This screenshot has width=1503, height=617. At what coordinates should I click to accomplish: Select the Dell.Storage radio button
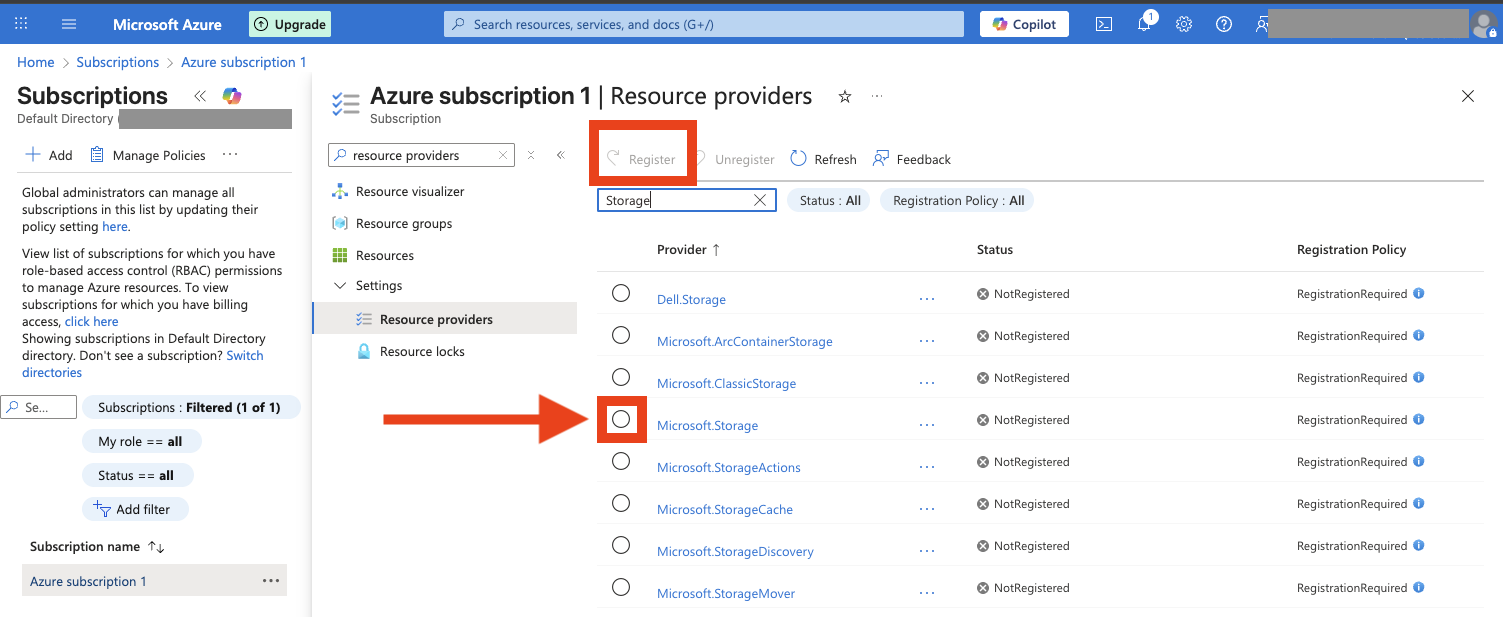[x=621, y=293]
